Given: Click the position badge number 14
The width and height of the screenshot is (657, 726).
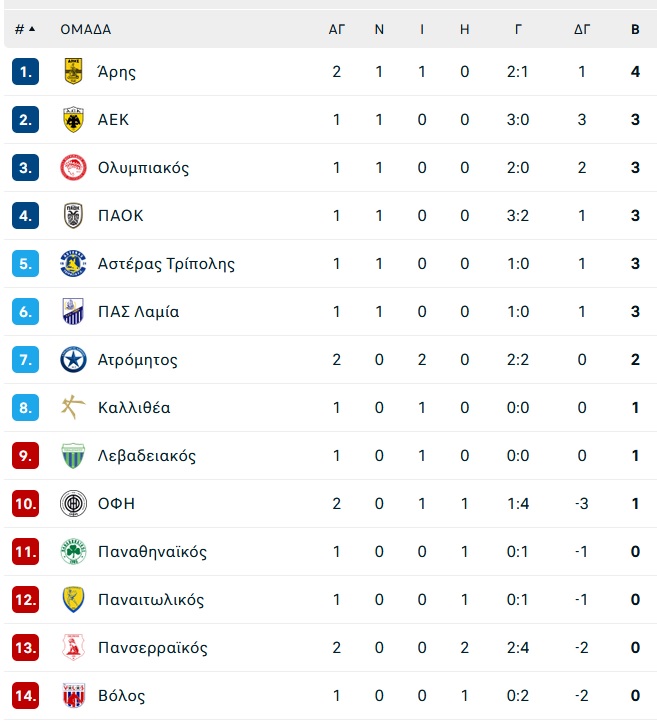Looking at the screenshot, I should pyautogui.click(x=25, y=695).
